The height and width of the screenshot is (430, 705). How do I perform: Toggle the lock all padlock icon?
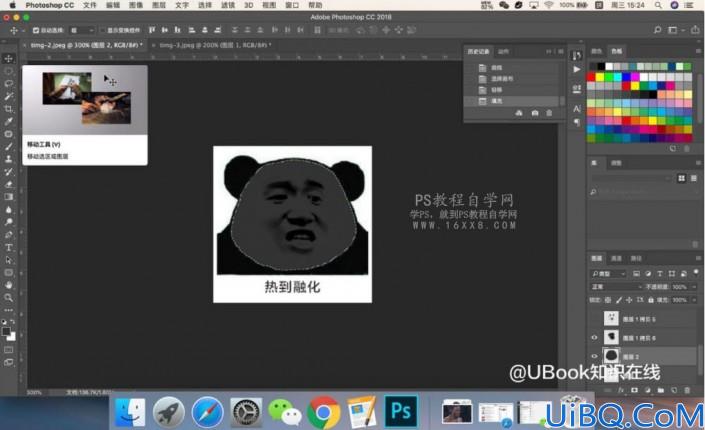click(x=650, y=300)
